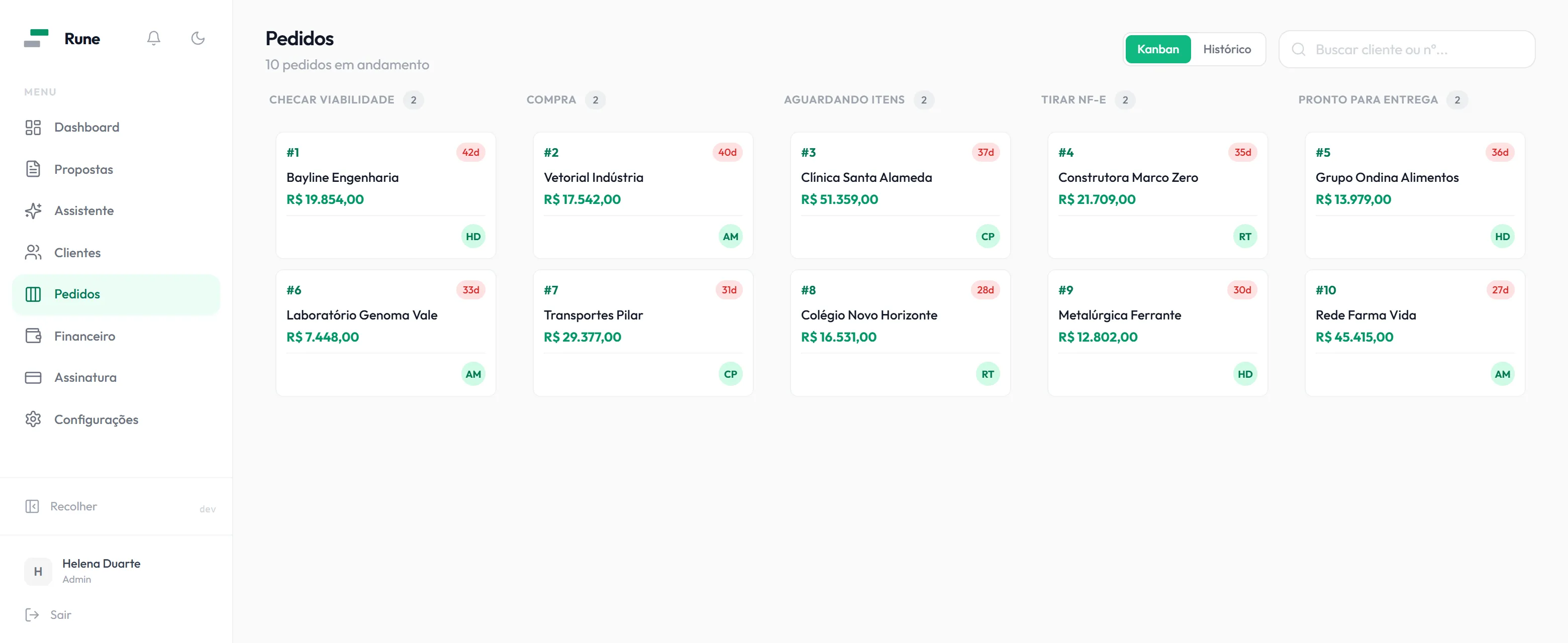Image resolution: width=1568 pixels, height=643 pixels.
Task: Click Compra column header
Action: coord(551,100)
